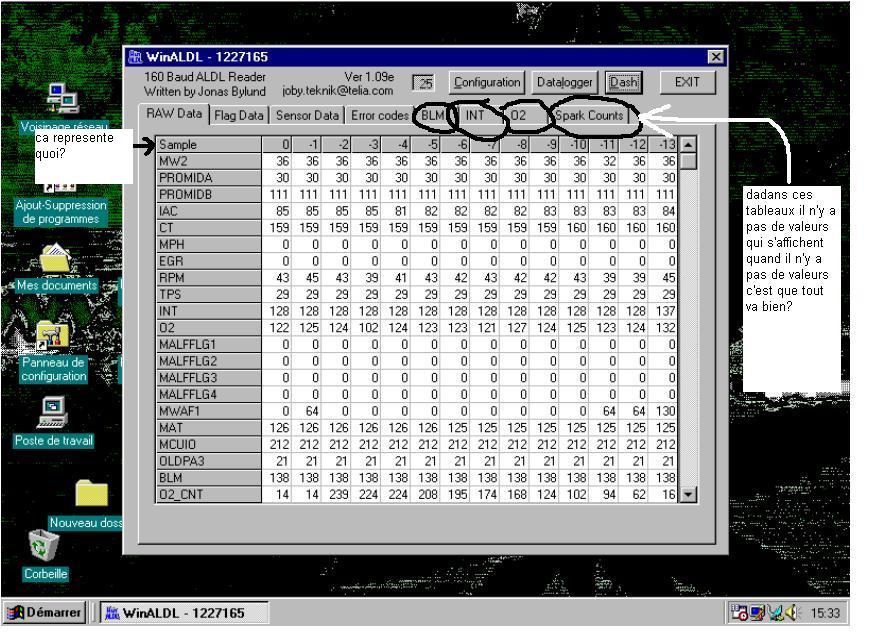Click the volume speaker tray icon

click(792, 612)
